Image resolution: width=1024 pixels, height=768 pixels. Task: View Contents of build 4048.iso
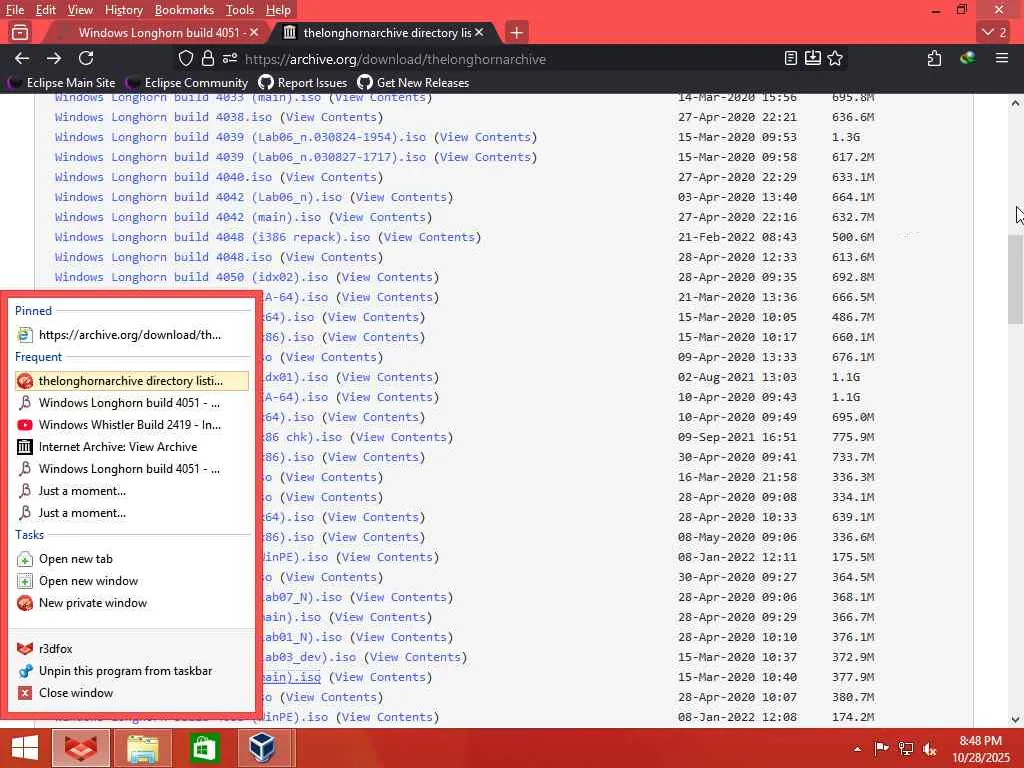(x=332, y=257)
